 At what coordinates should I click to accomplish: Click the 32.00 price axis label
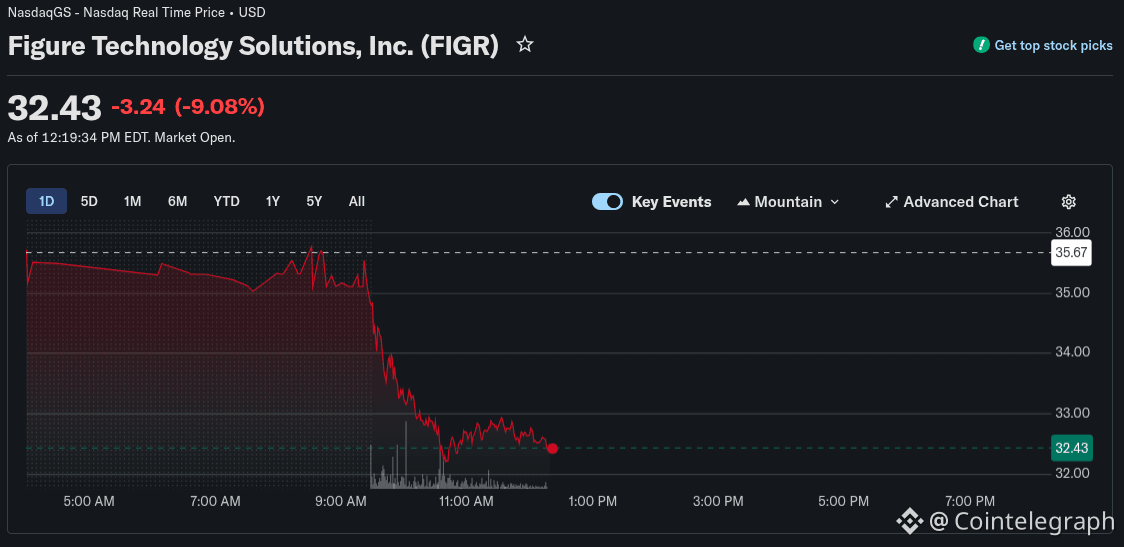click(1074, 473)
